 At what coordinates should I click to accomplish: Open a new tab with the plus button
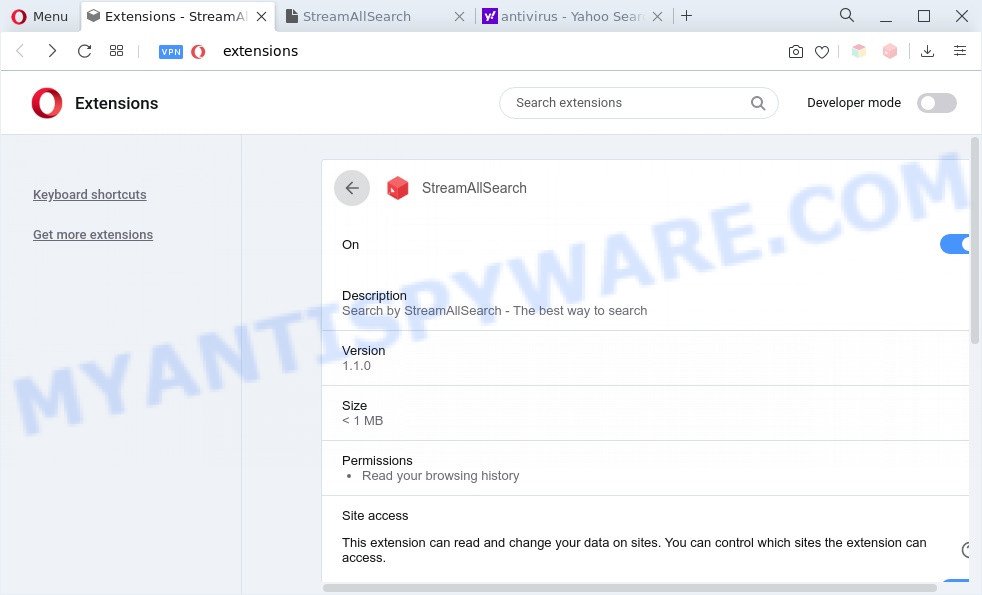[x=686, y=16]
